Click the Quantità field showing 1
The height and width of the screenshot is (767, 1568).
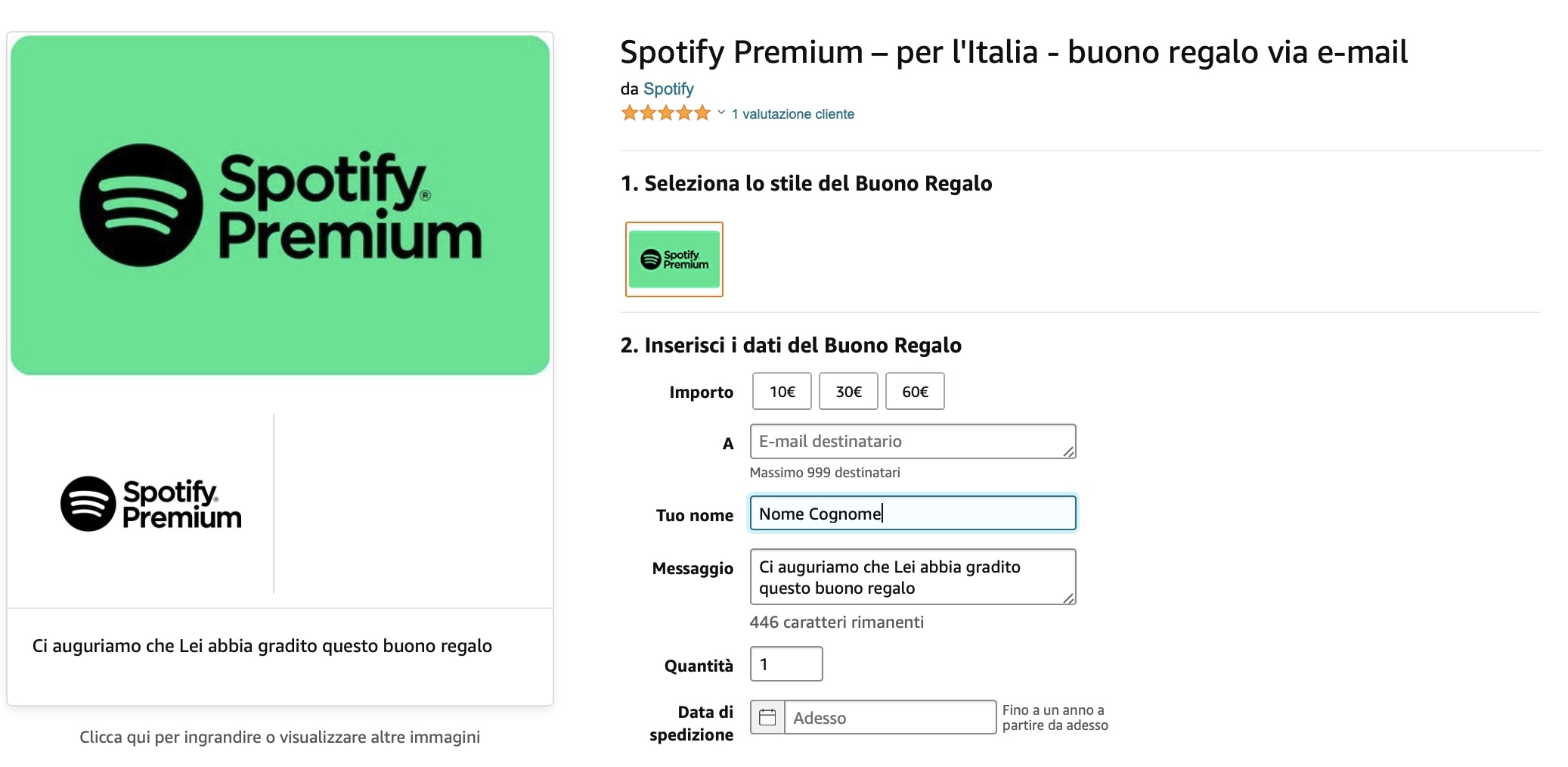786,663
